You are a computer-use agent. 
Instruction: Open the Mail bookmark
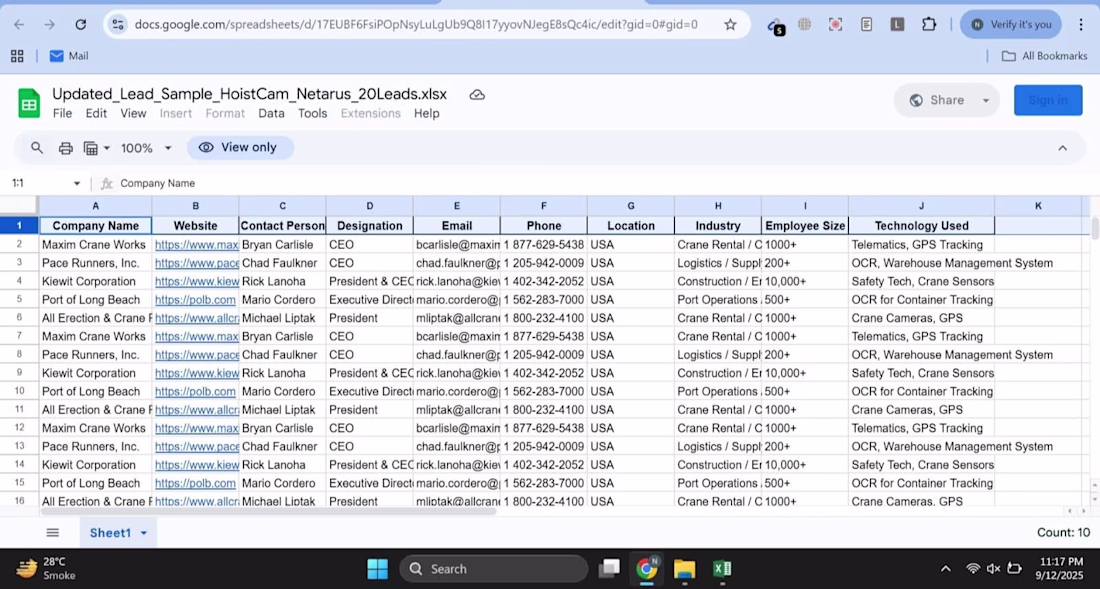pos(69,56)
